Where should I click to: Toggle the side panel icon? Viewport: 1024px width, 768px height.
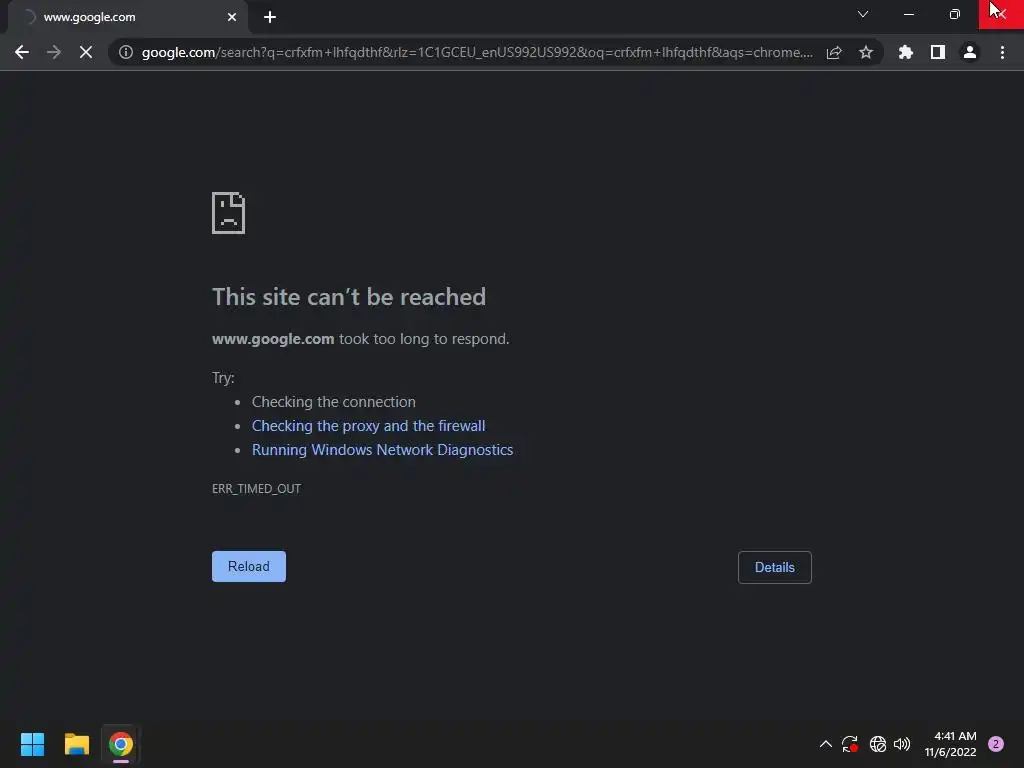(x=938, y=52)
